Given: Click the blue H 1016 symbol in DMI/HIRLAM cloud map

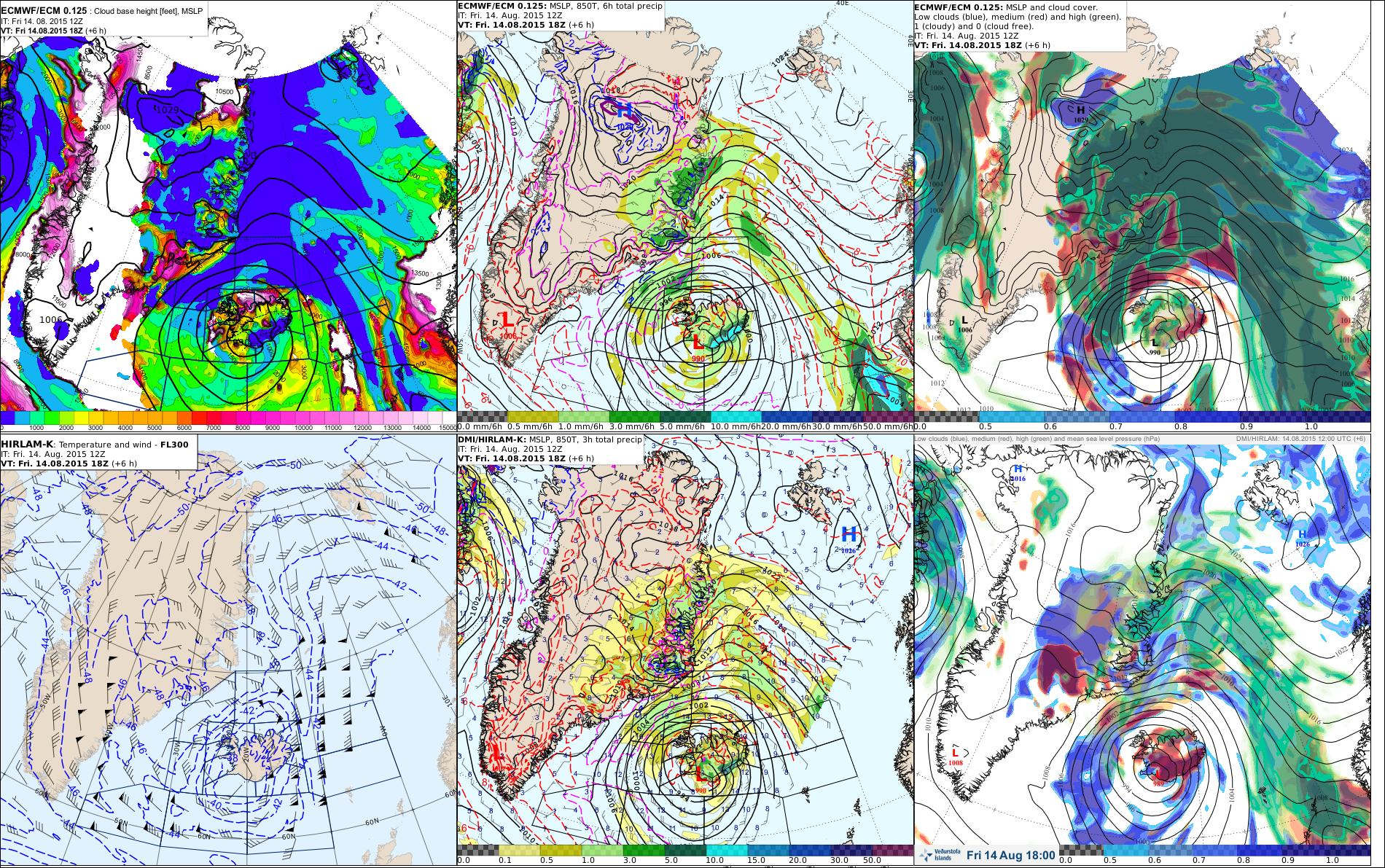Looking at the screenshot, I should [x=1018, y=472].
